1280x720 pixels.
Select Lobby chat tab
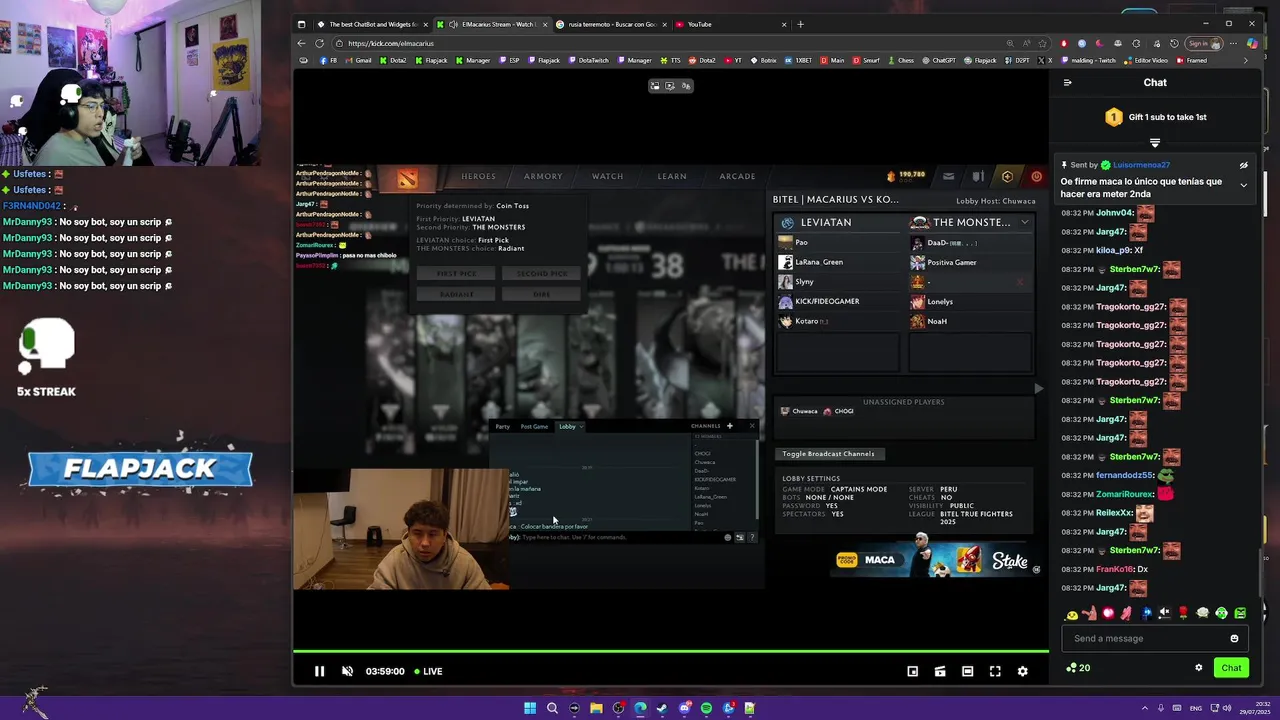tap(570, 426)
